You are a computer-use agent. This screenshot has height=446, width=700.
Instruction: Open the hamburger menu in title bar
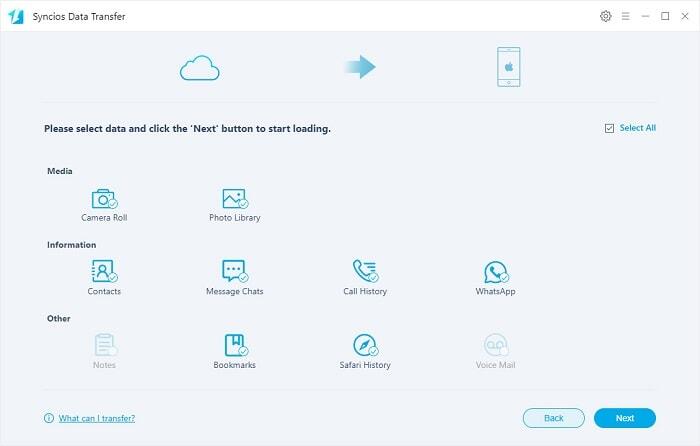[626, 16]
